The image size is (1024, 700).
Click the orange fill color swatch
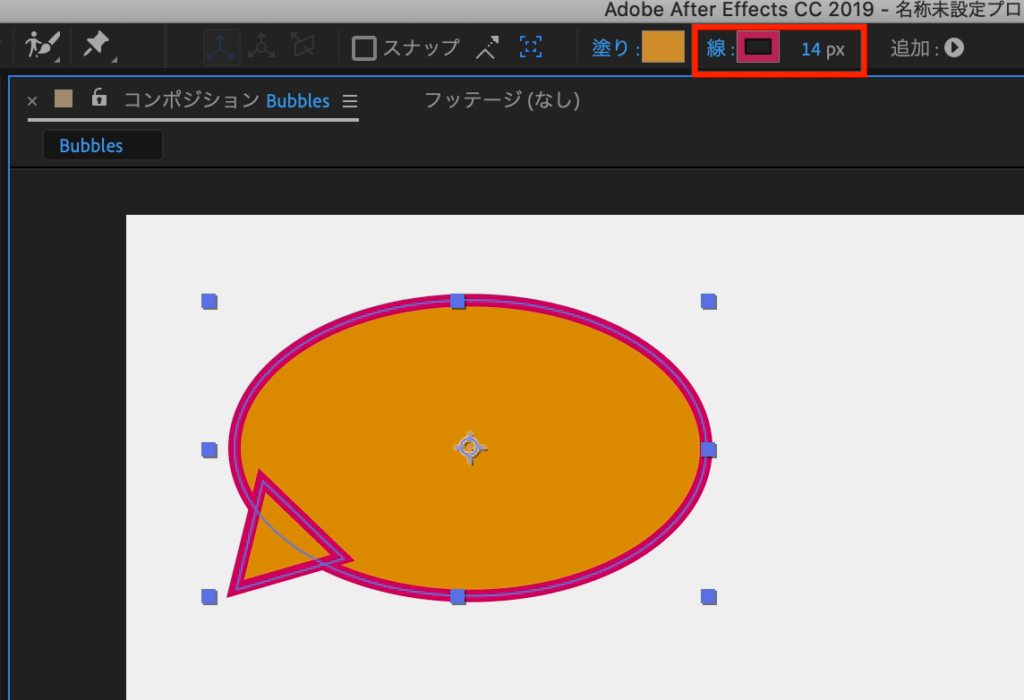coord(663,47)
